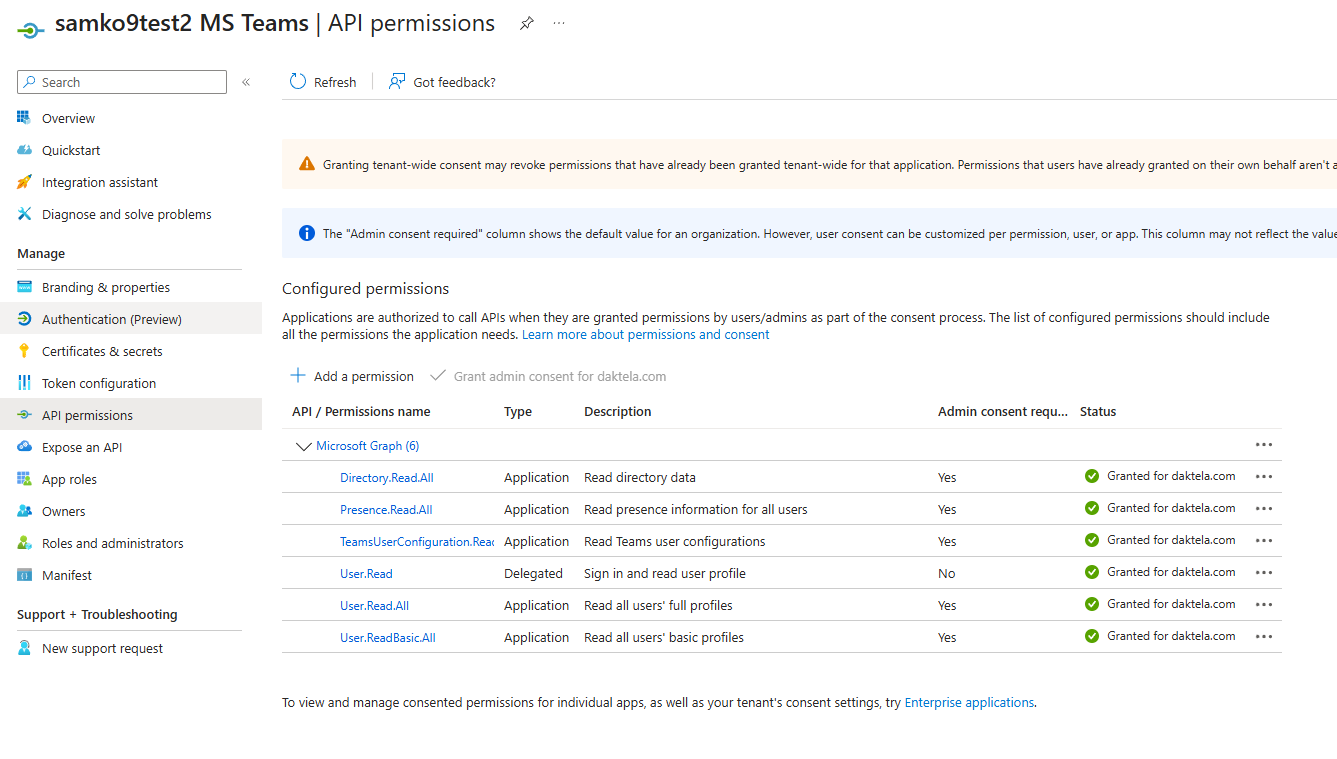Click the sidebar Search input field
1337x759 pixels.
click(x=130, y=82)
